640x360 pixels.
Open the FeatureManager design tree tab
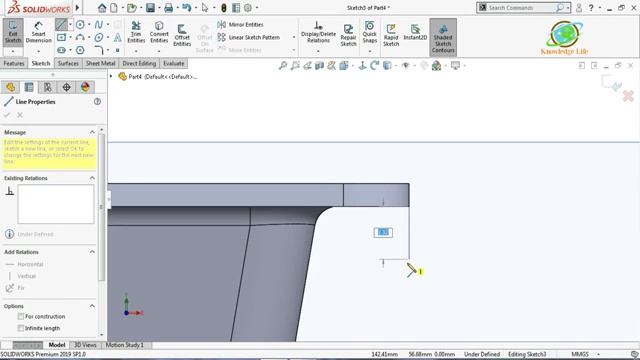coord(10,87)
